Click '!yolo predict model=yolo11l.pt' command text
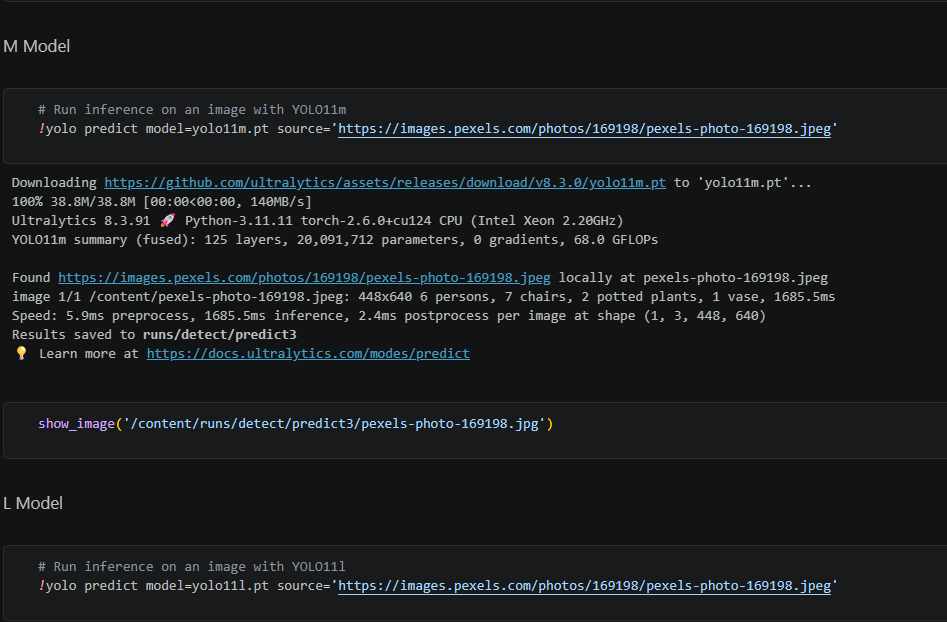 [x=153, y=586]
